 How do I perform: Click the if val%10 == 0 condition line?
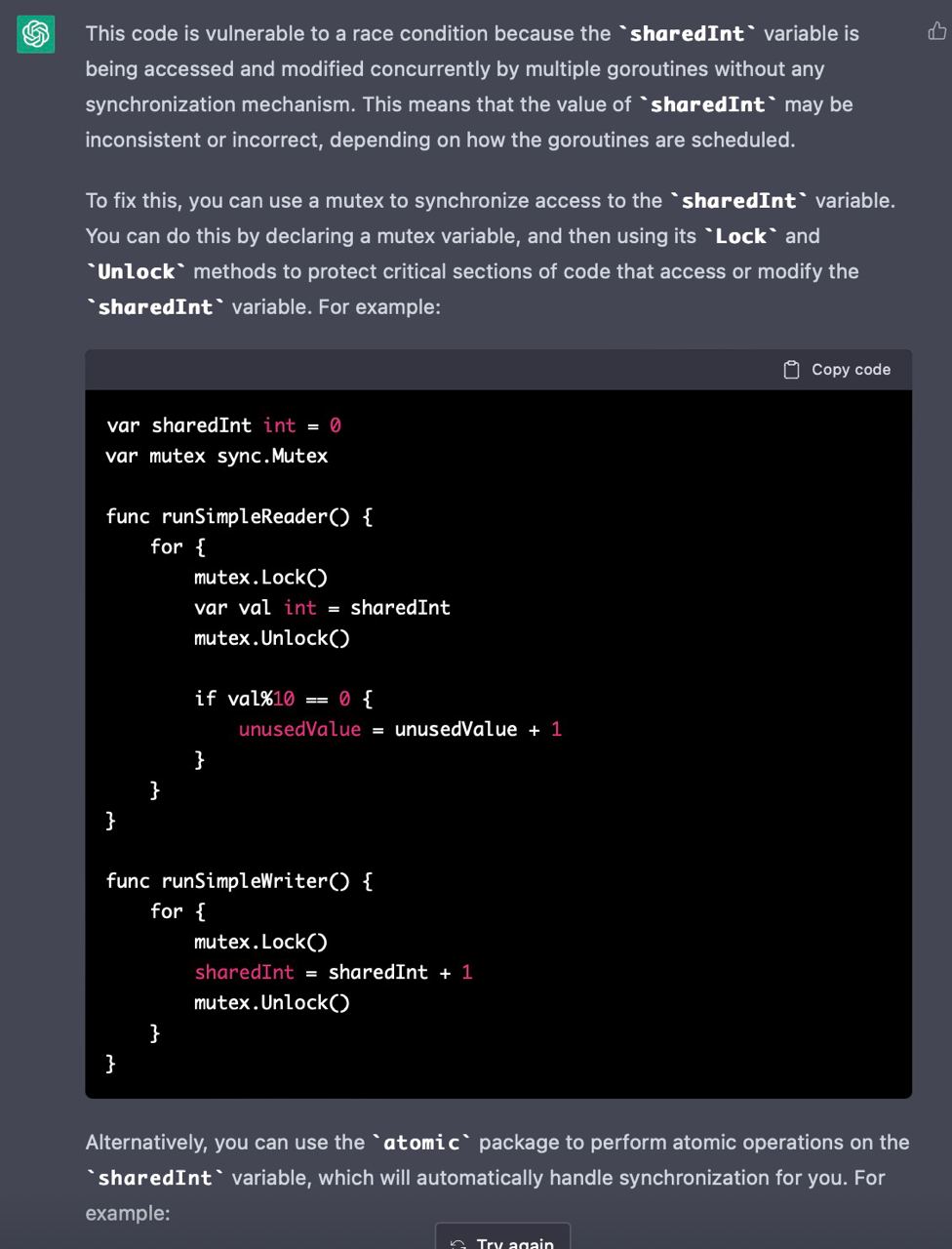point(283,699)
